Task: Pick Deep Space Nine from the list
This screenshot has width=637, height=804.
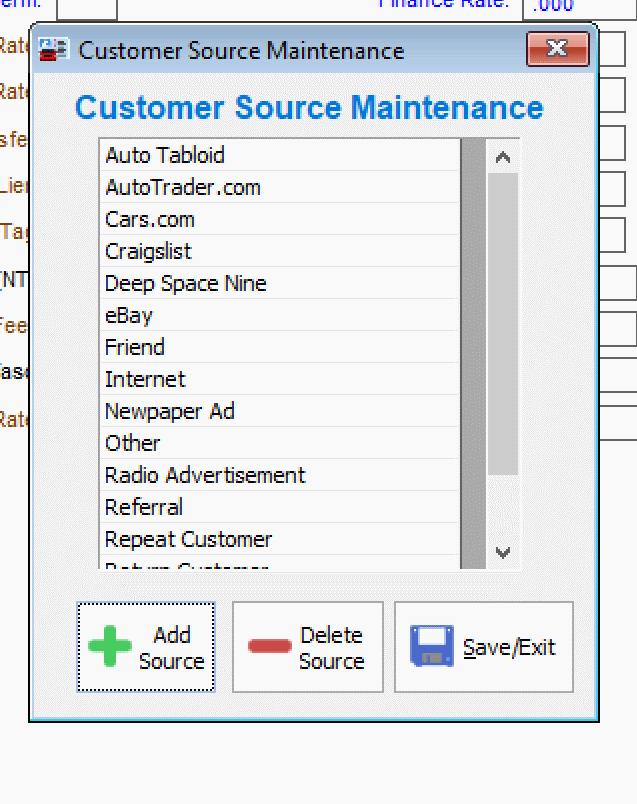Action: (280, 283)
